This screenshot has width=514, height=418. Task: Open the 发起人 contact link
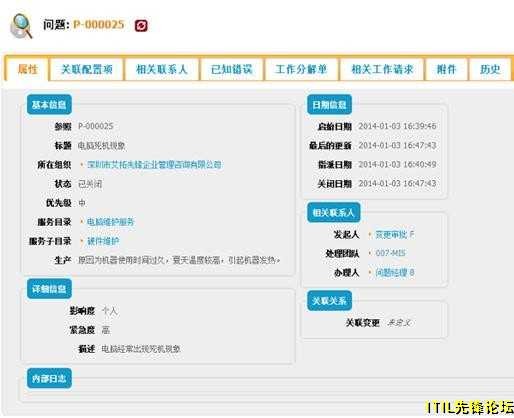pos(395,234)
